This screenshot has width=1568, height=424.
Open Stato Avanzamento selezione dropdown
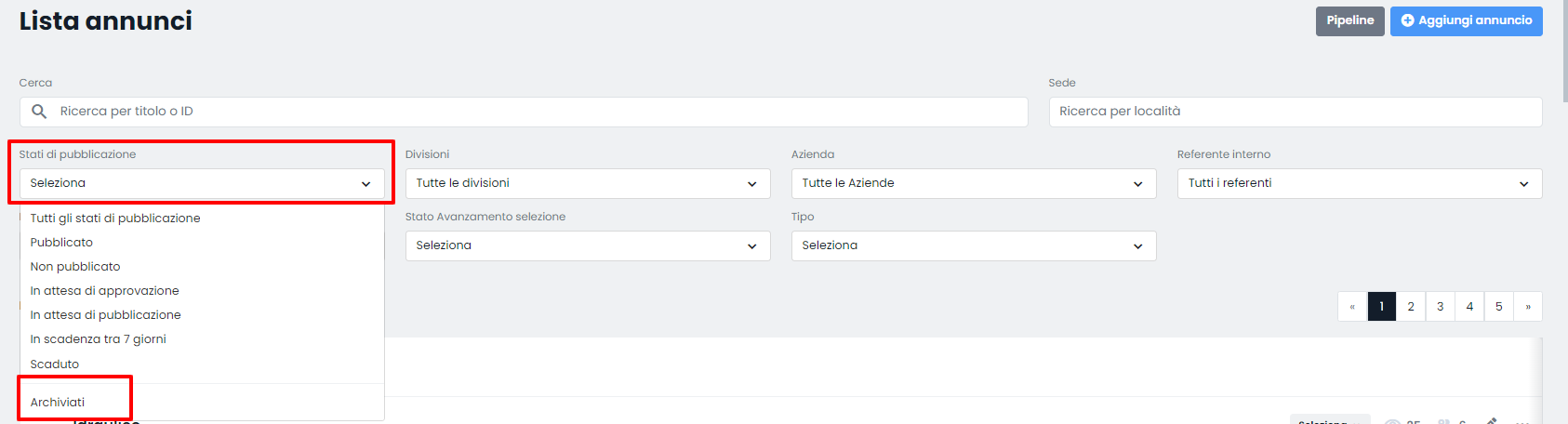pos(588,245)
